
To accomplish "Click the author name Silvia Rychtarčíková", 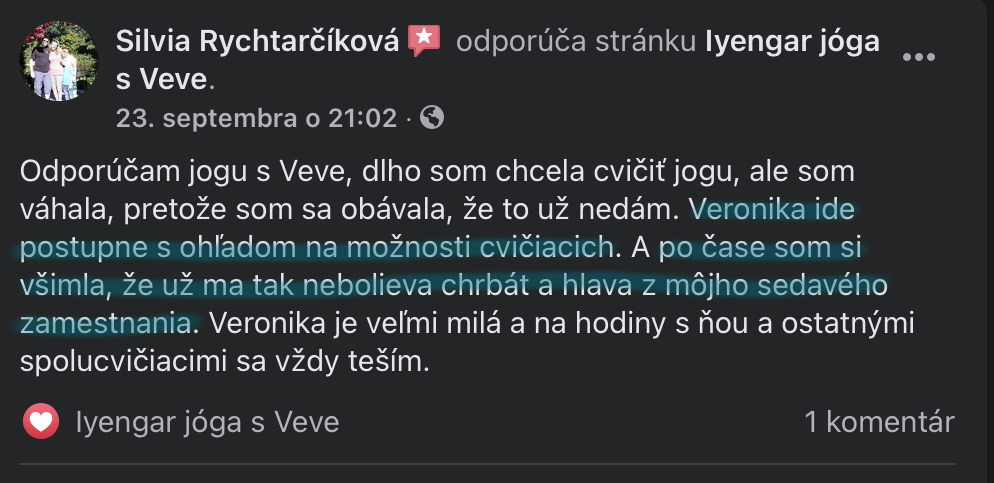I will 257,42.
